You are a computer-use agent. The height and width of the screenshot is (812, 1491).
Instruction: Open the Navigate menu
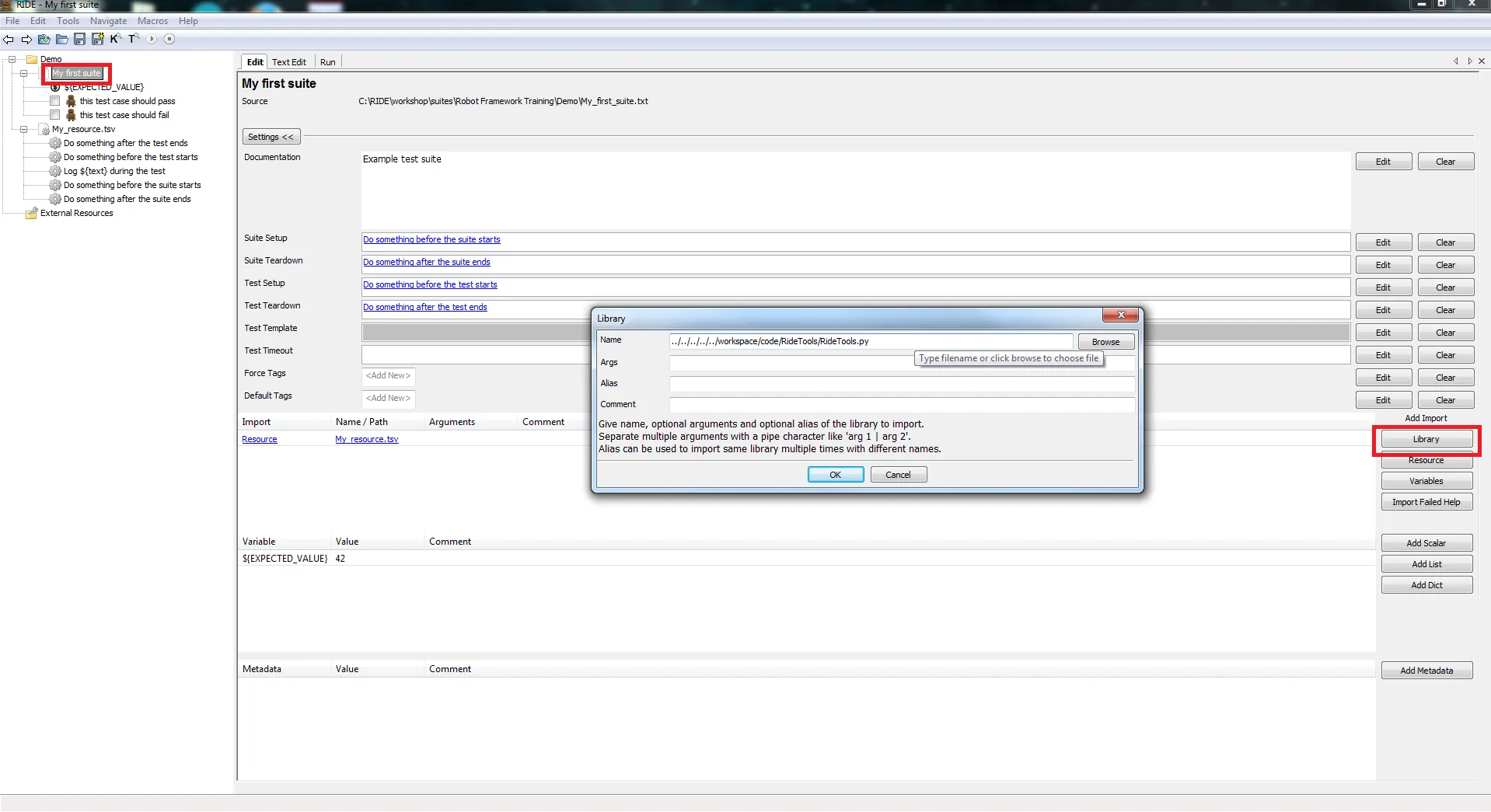point(108,21)
